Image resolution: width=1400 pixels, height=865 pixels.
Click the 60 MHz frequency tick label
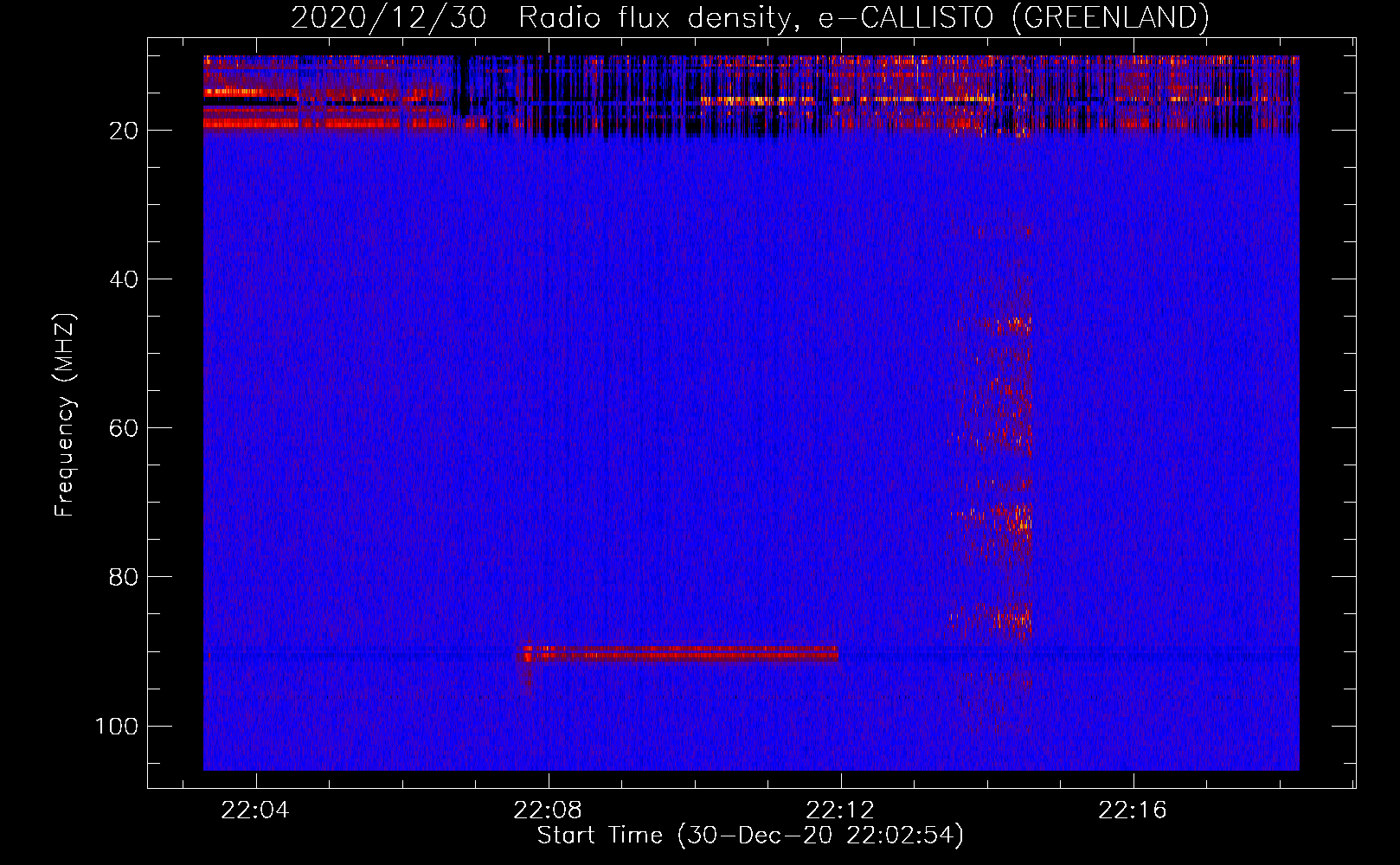(x=124, y=428)
